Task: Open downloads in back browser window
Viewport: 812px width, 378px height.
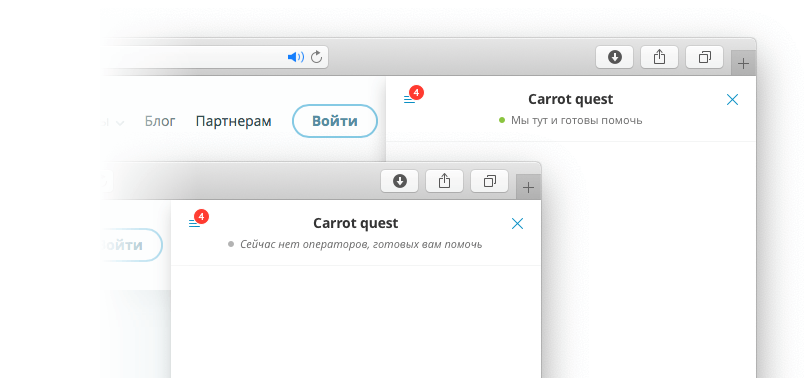Action: (614, 57)
